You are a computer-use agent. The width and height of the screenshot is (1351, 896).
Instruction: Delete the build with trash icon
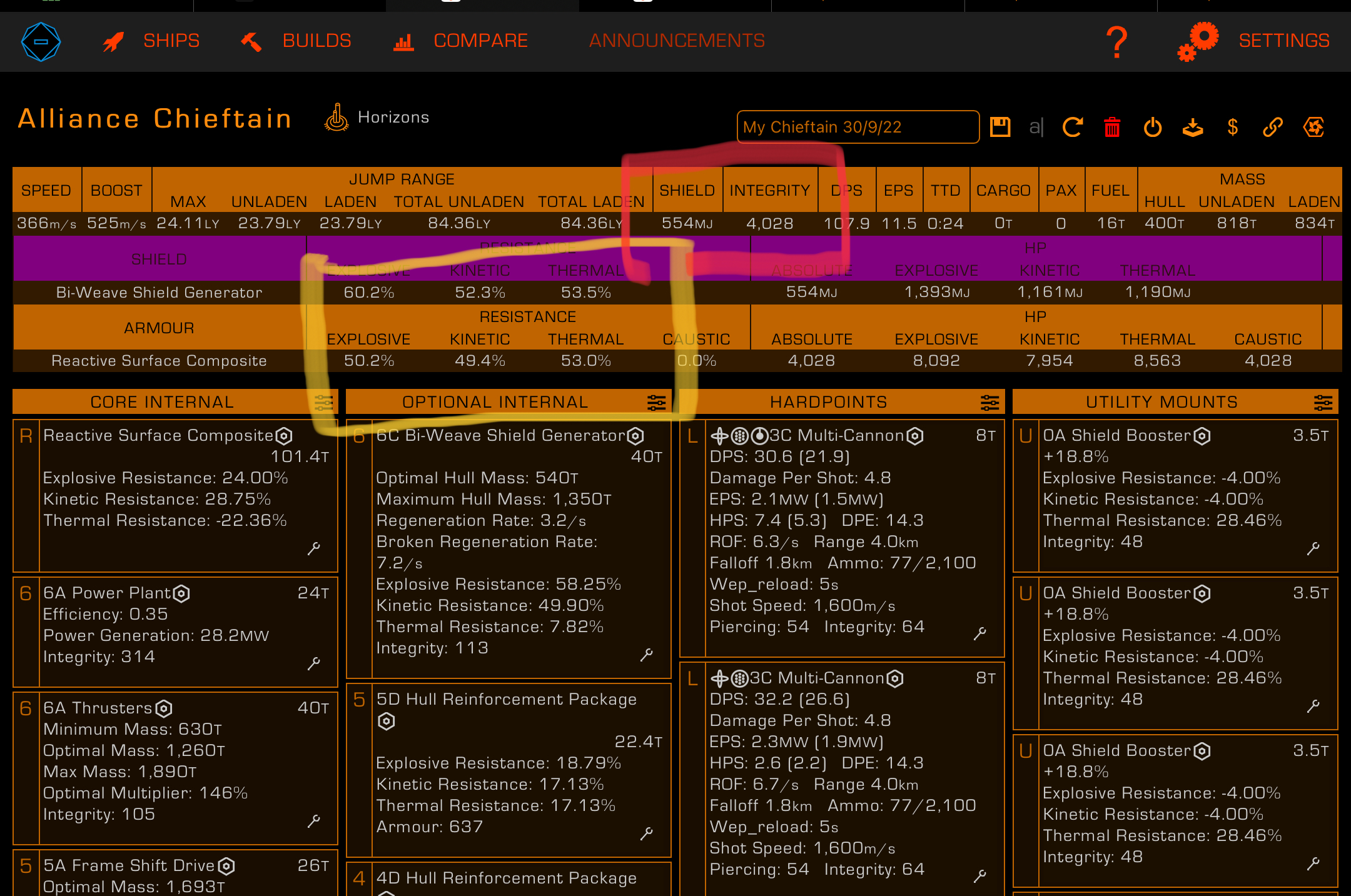click(1112, 127)
